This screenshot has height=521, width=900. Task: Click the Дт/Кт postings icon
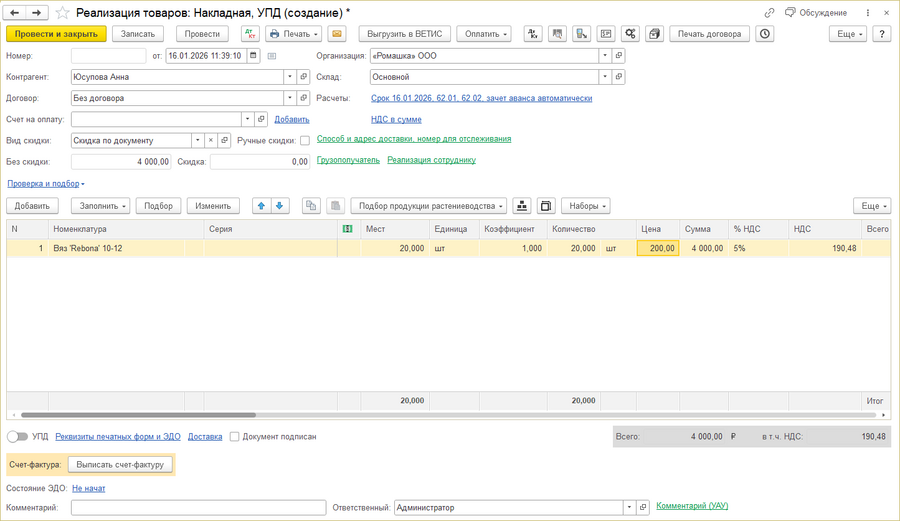click(250, 34)
